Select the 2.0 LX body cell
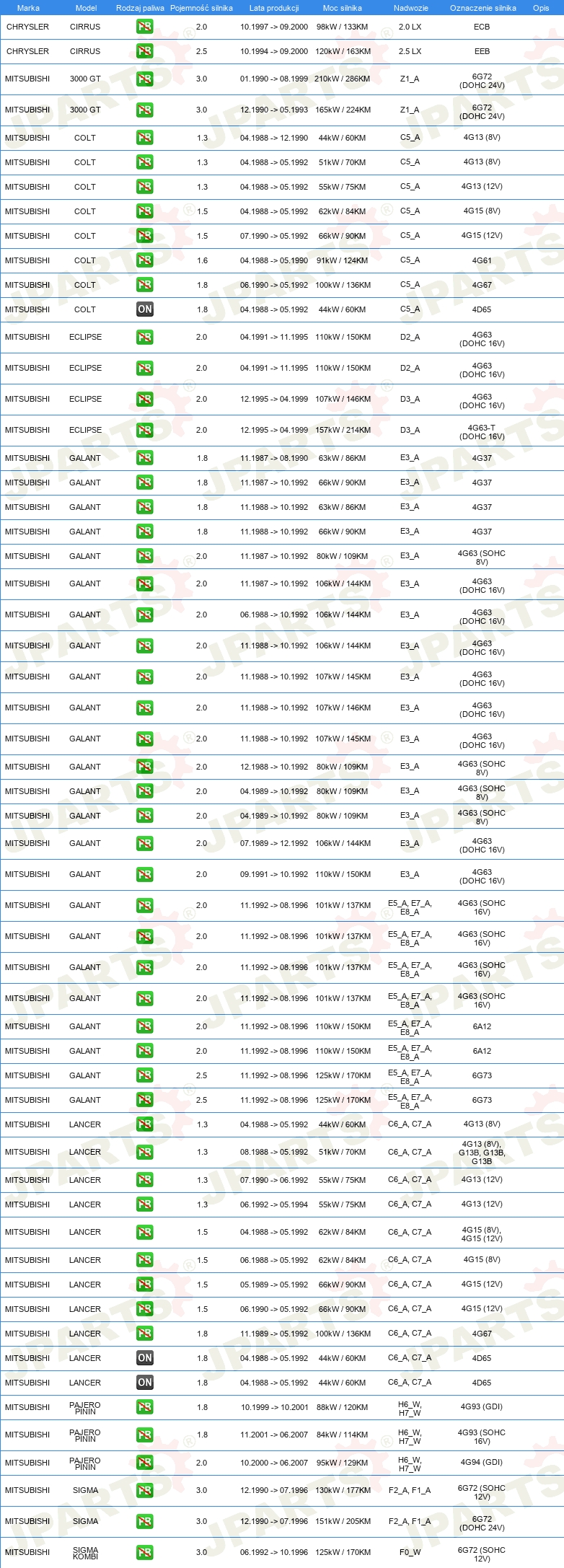 tap(410, 27)
